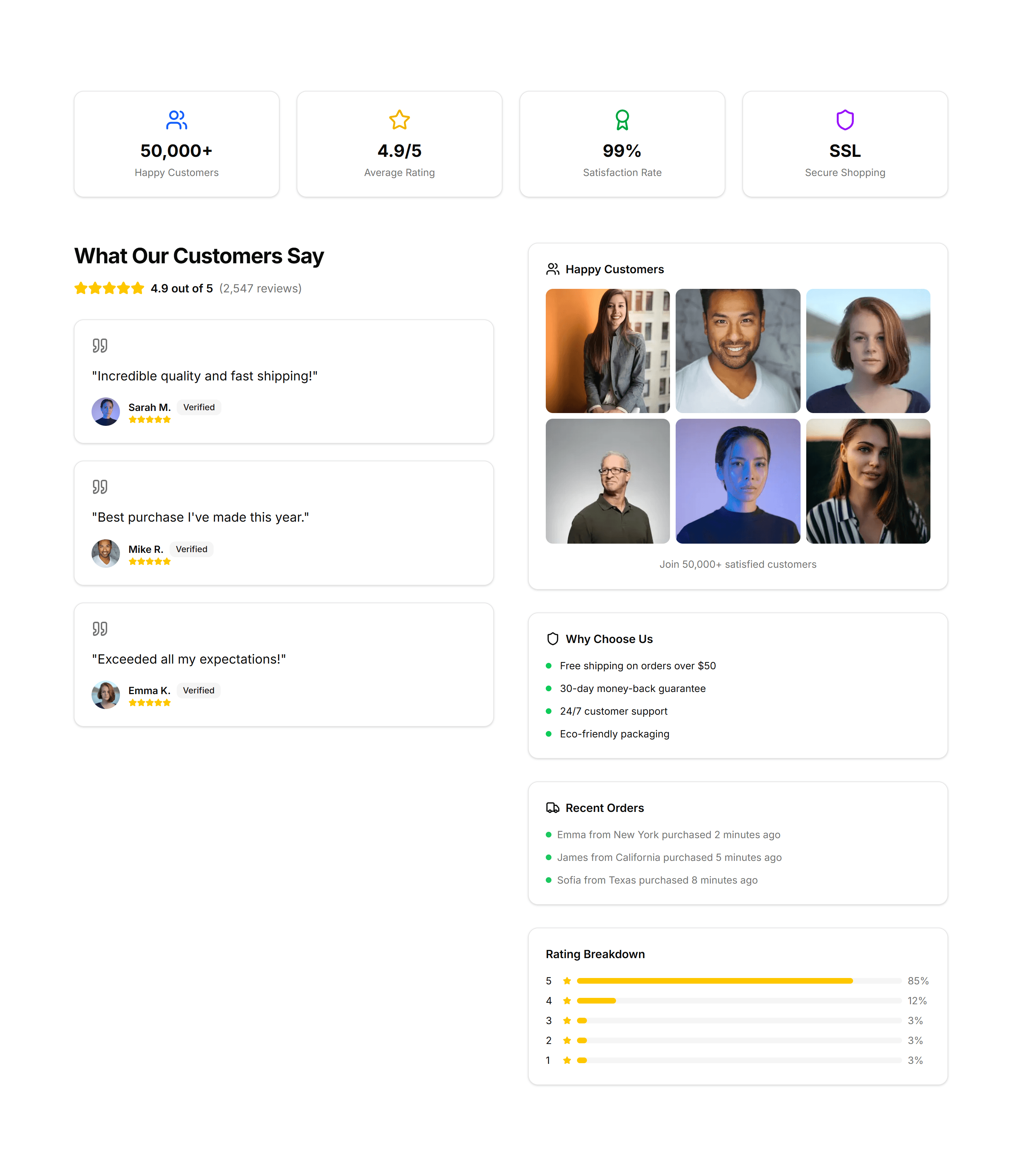Click 'Exceeded all my expectations!' quote
The height and width of the screenshot is (1176, 1022).
point(189,659)
